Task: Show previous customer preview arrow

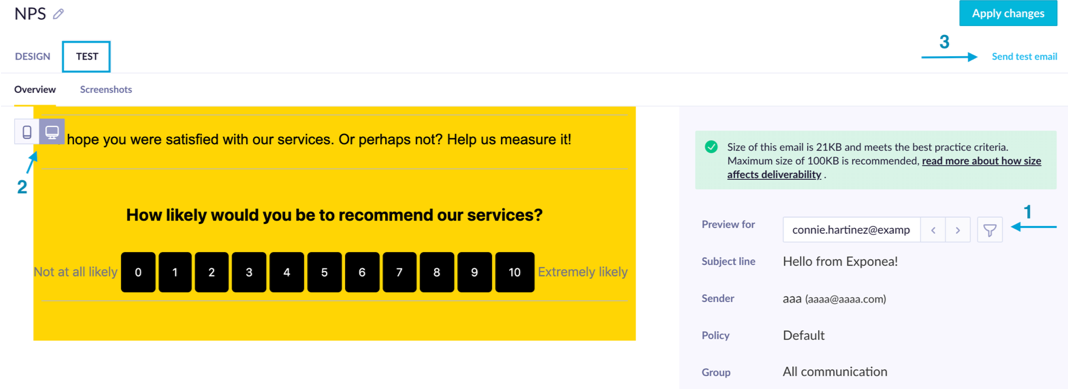Action: pyautogui.click(x=933, y=230)
